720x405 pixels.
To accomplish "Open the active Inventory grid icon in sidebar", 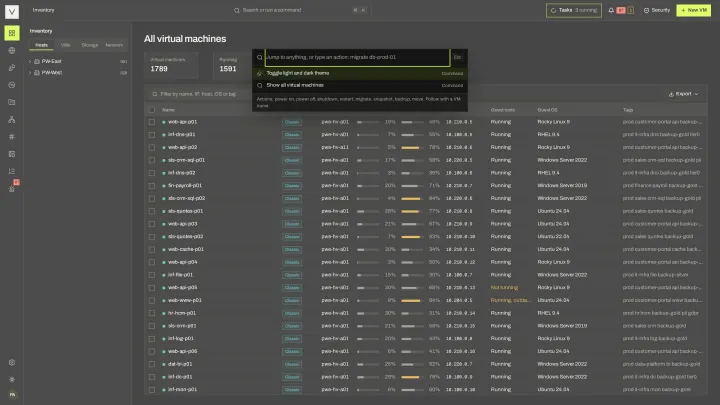I will pyautogui.click(x=12, y=33).
